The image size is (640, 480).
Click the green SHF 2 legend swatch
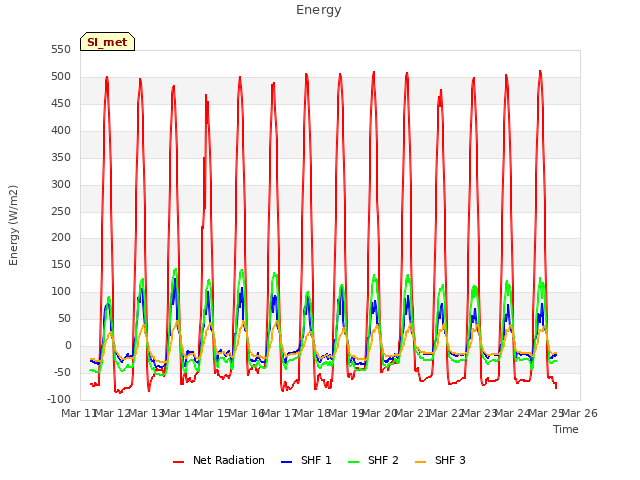[353, 462]
